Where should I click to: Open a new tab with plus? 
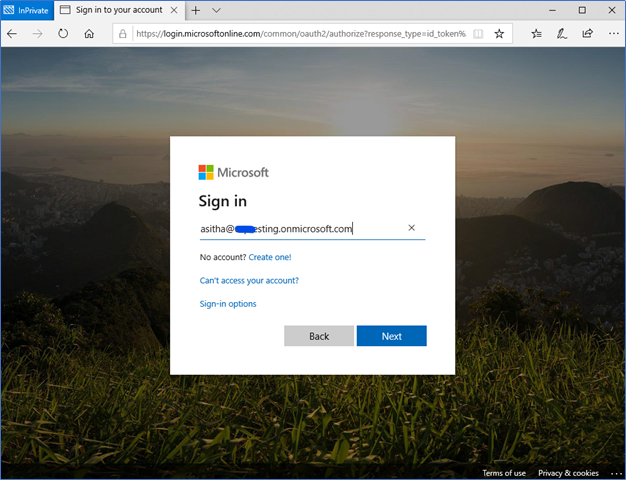coord(196,10)
